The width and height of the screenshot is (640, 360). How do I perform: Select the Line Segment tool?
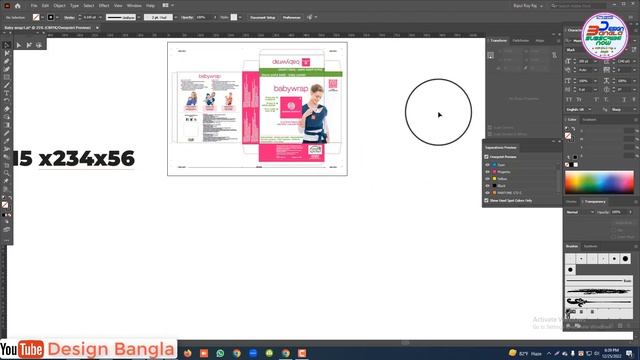click(7, 85)
